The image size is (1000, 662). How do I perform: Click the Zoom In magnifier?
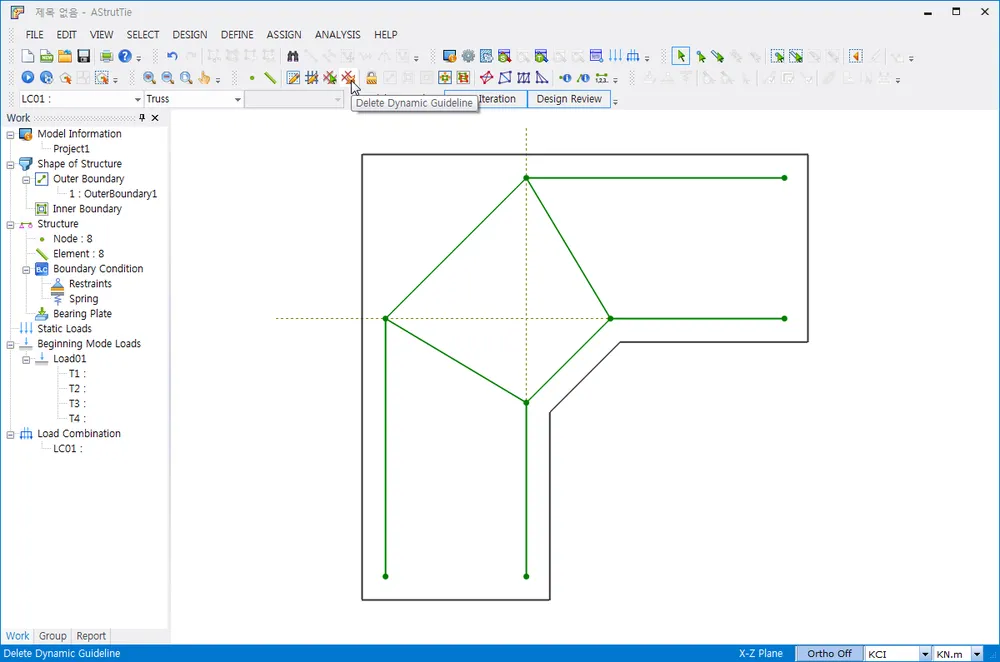coord(149,78)
